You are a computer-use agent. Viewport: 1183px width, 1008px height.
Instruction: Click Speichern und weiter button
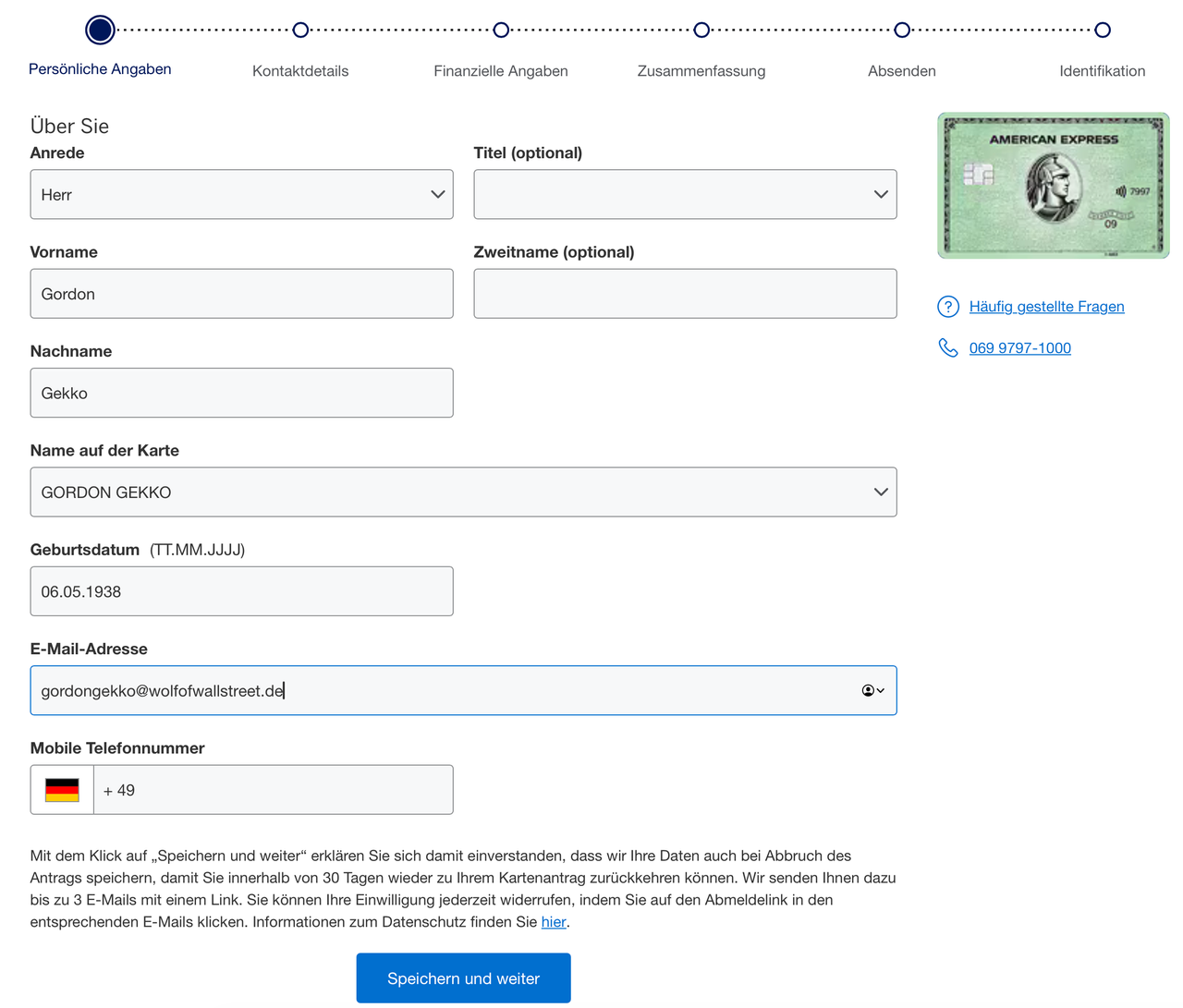(464, 978)
